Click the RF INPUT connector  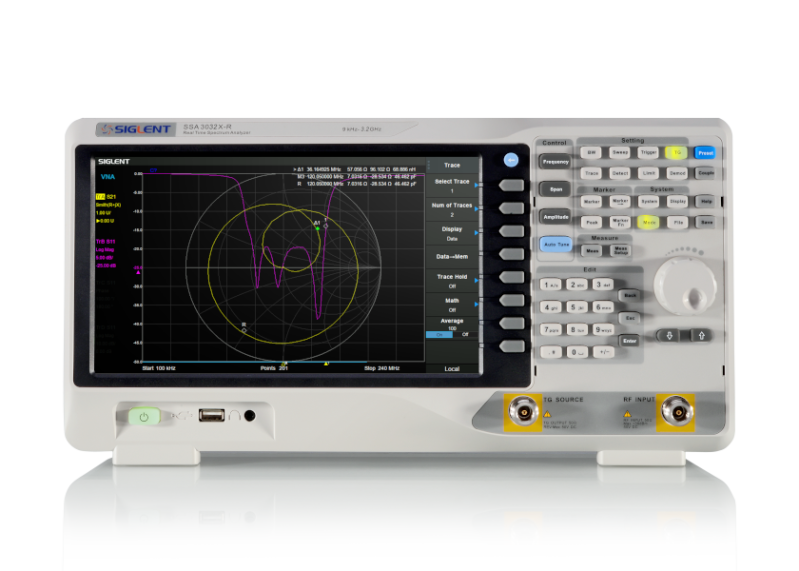(676, 412)
